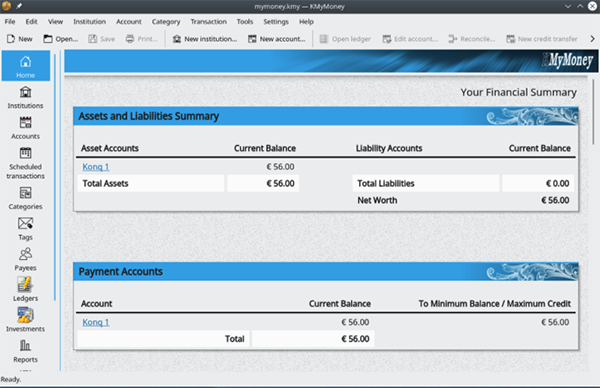Viewport: 600px width, 388px height.
Task: Follow the Konq 1 link under Asset Accounts
Action: pos(96,167)
